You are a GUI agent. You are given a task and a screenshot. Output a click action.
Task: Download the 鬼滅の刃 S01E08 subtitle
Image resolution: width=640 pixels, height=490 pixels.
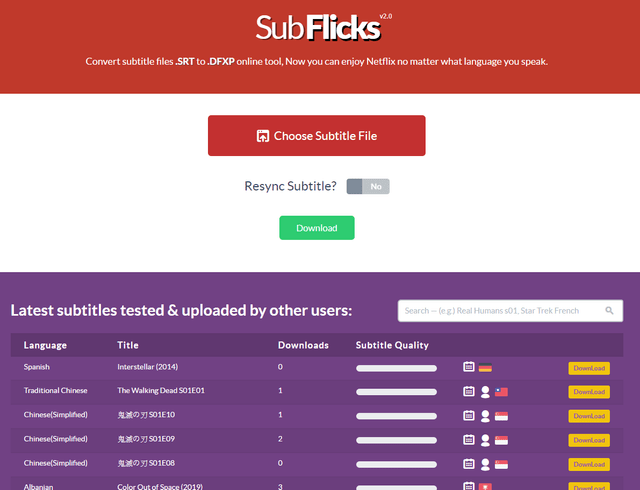pos(589,464)
